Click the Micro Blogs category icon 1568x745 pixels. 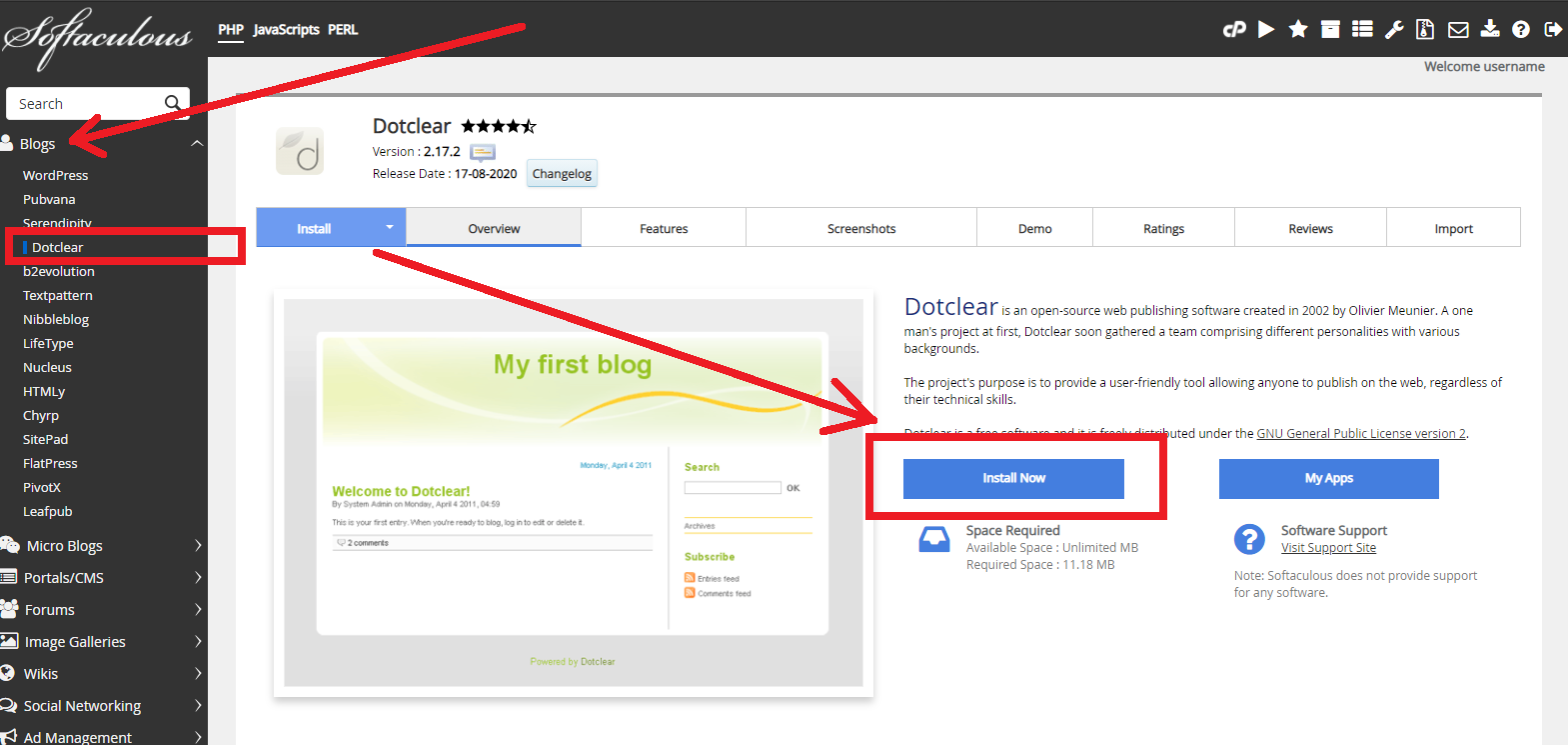click(x=10, y=545)
